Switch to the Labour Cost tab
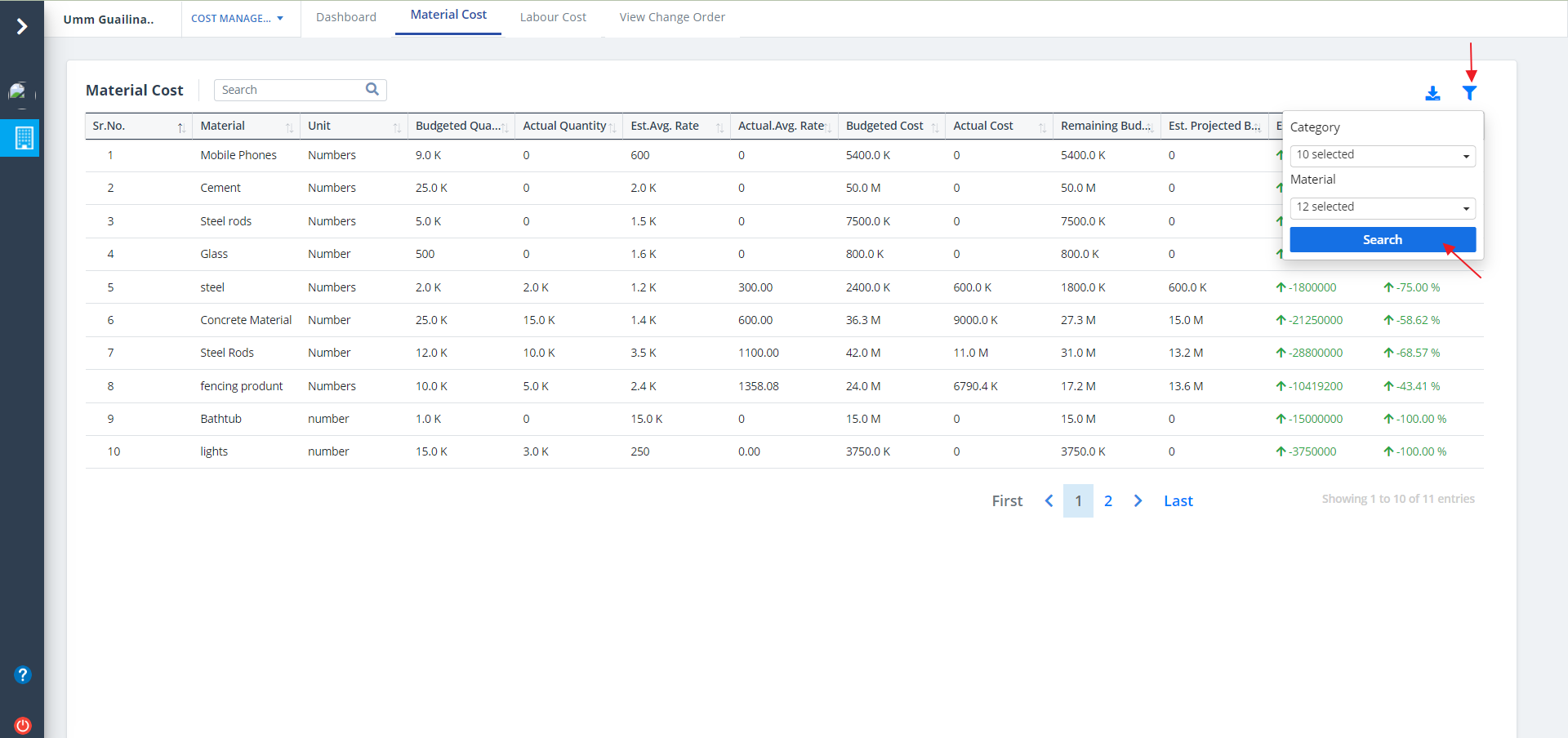This screenshot has width=1568, height=738. 553,17
